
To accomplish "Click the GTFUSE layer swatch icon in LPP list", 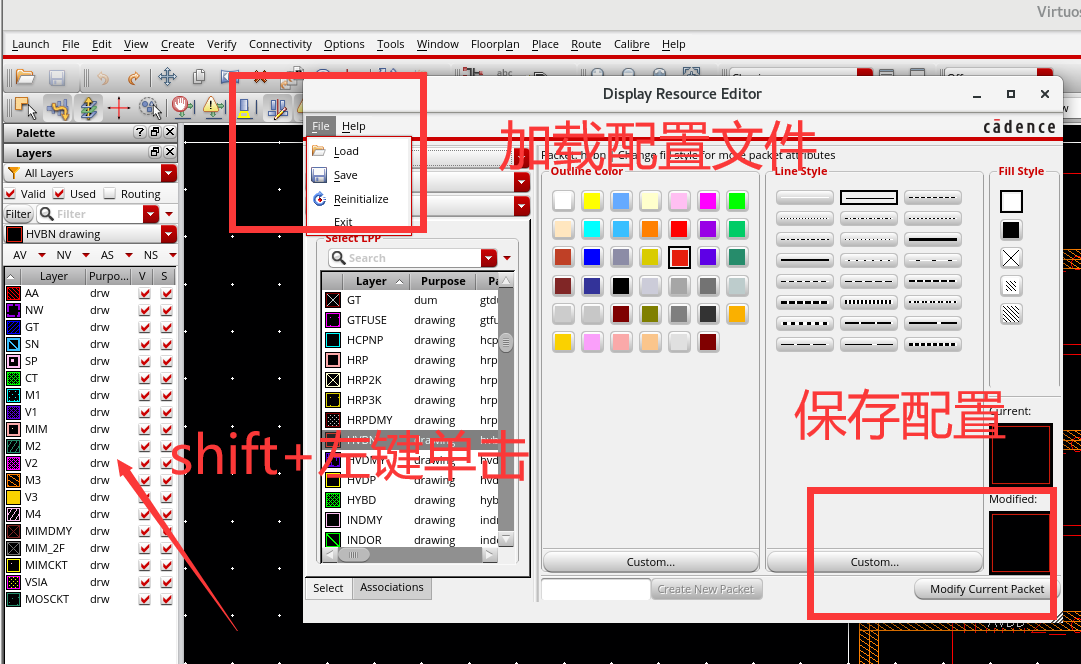I will (333, 320).
